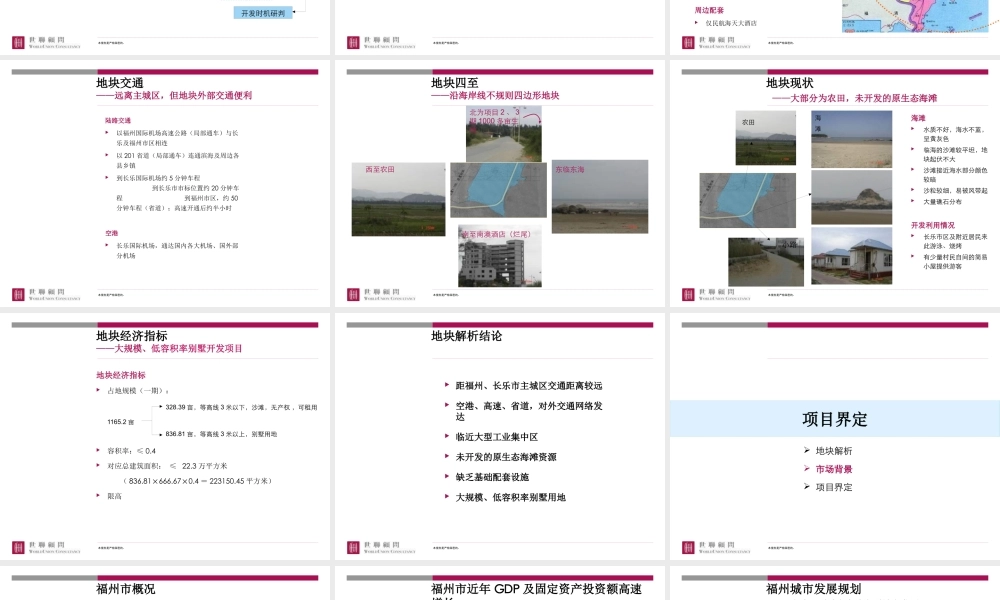This screenshot has width=1000, height=600.
Task: Click the 世联 logo on 地块经济指标 slide
Action: tap(46, 547)
